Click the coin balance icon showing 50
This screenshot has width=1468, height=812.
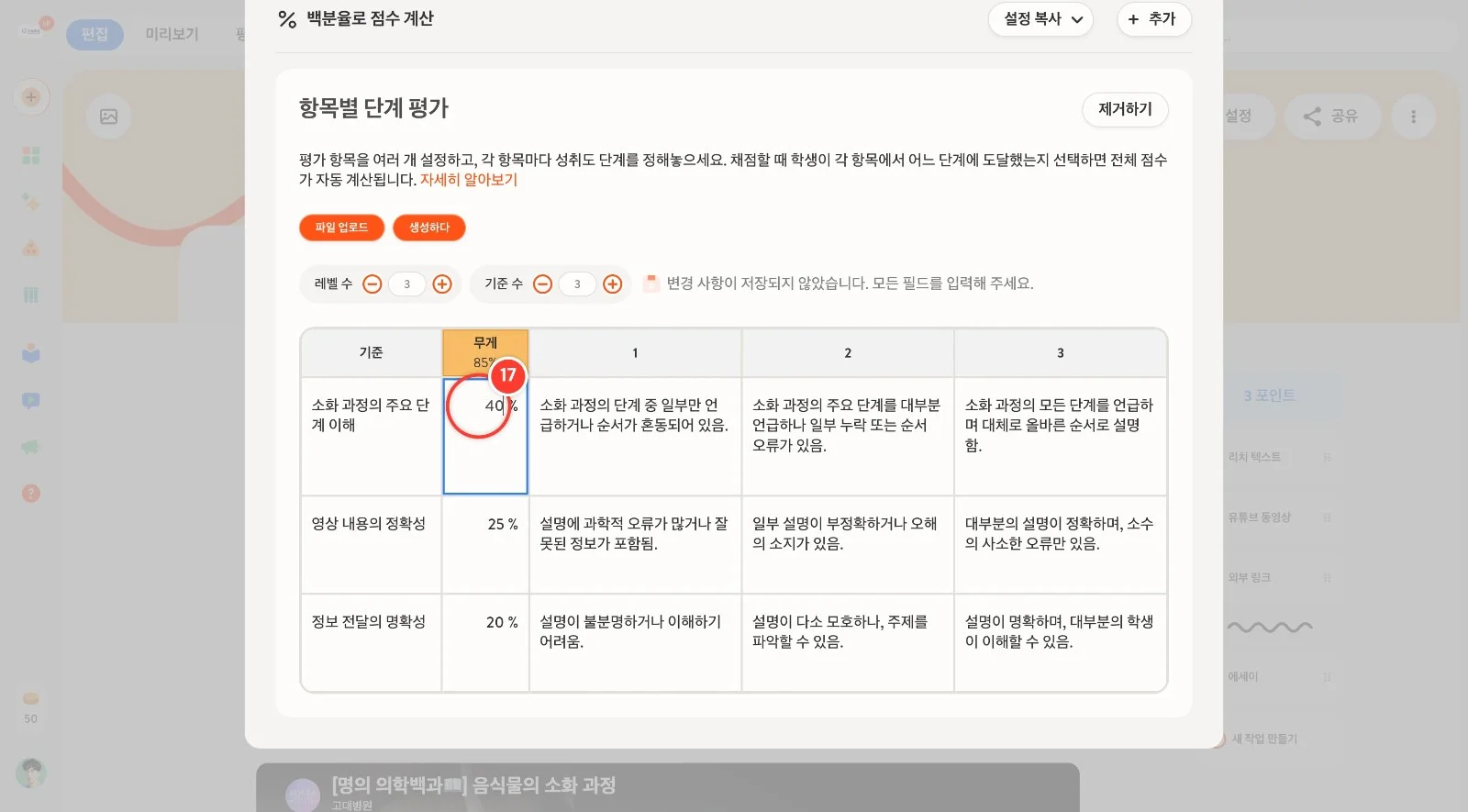click(31, 699)
